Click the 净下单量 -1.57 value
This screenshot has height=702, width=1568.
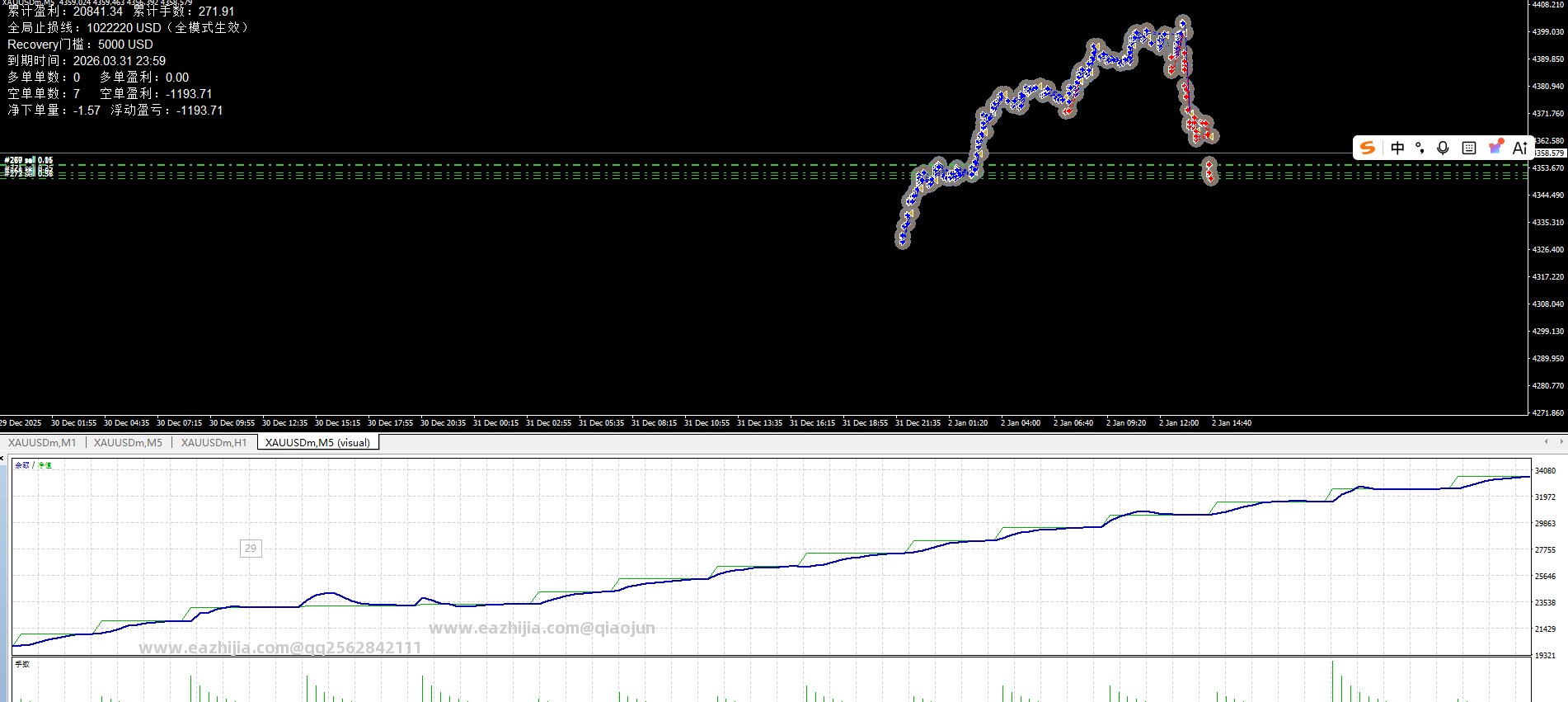click(54, 111)
